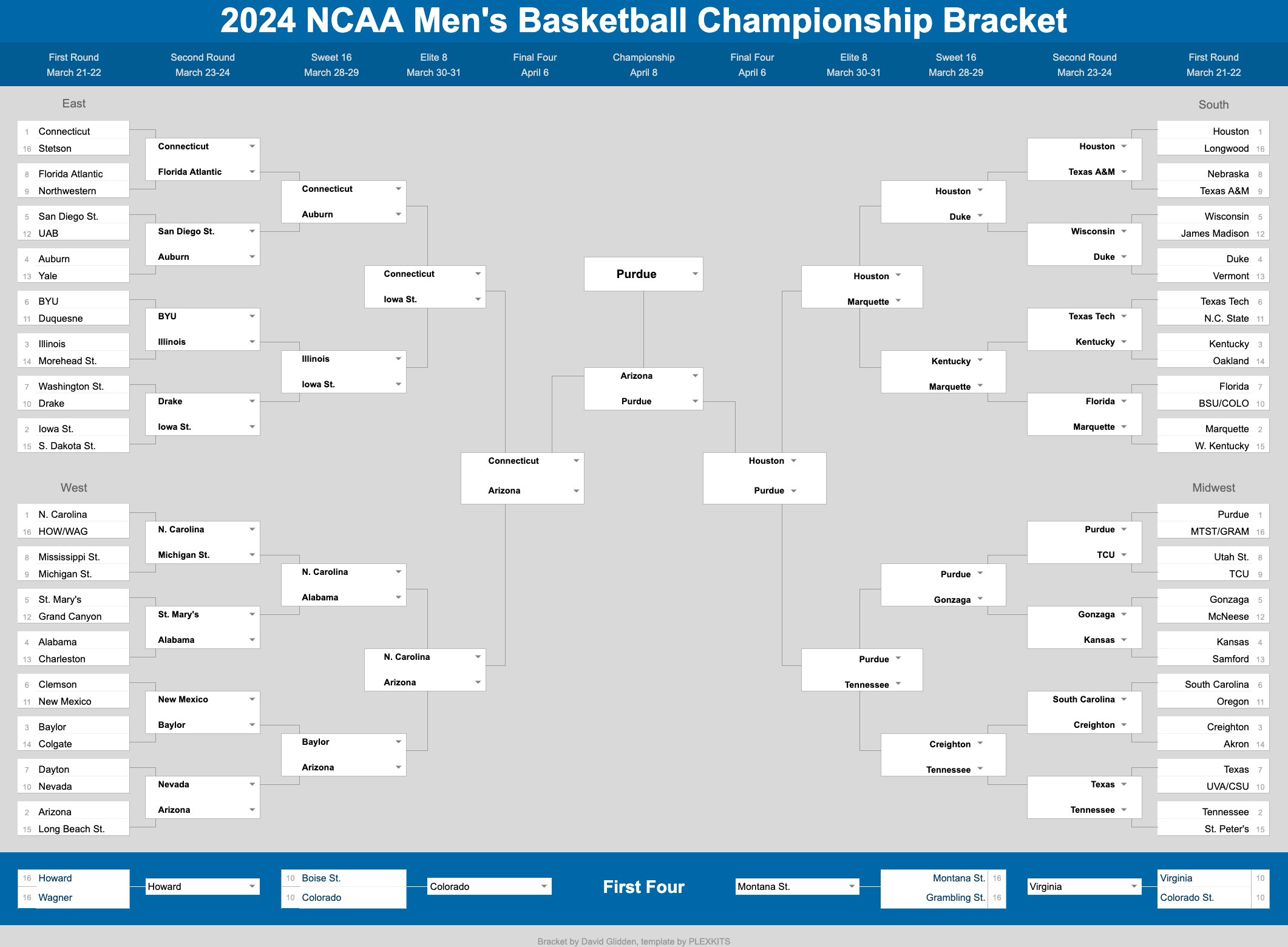
Task: Click the Championship April 8 header
Action: click(x=643, y=64)
